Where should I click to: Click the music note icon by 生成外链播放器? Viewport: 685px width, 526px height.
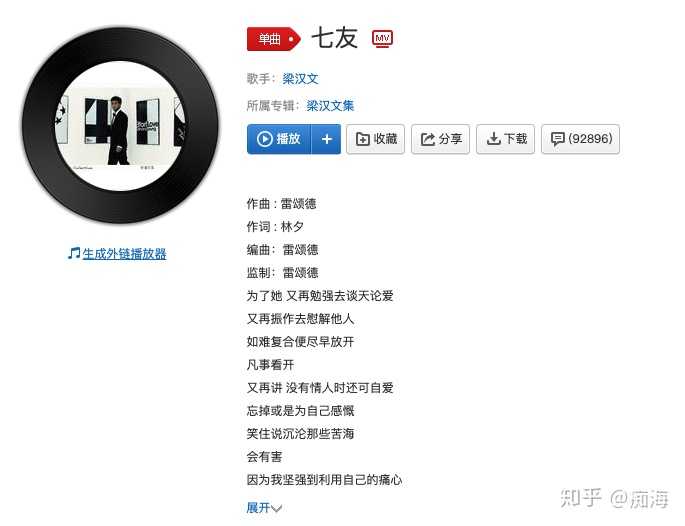pyautogui.click(x=74, y=253)
